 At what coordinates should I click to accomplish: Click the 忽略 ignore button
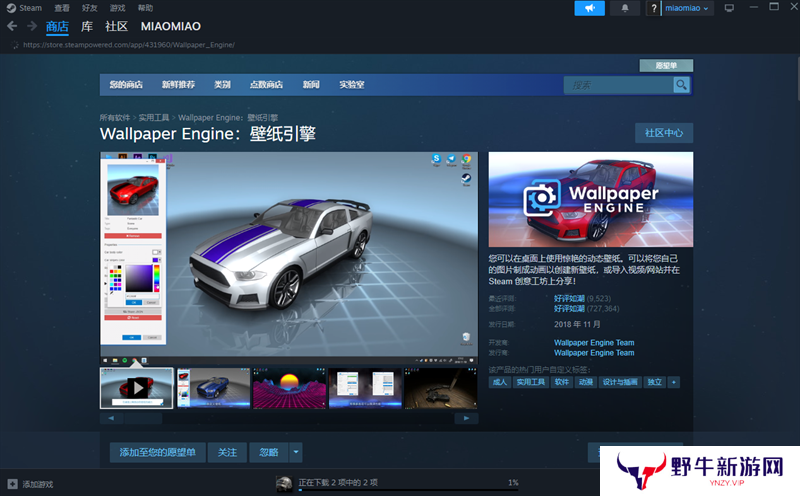pyautogui.click(x=269, y=452)
